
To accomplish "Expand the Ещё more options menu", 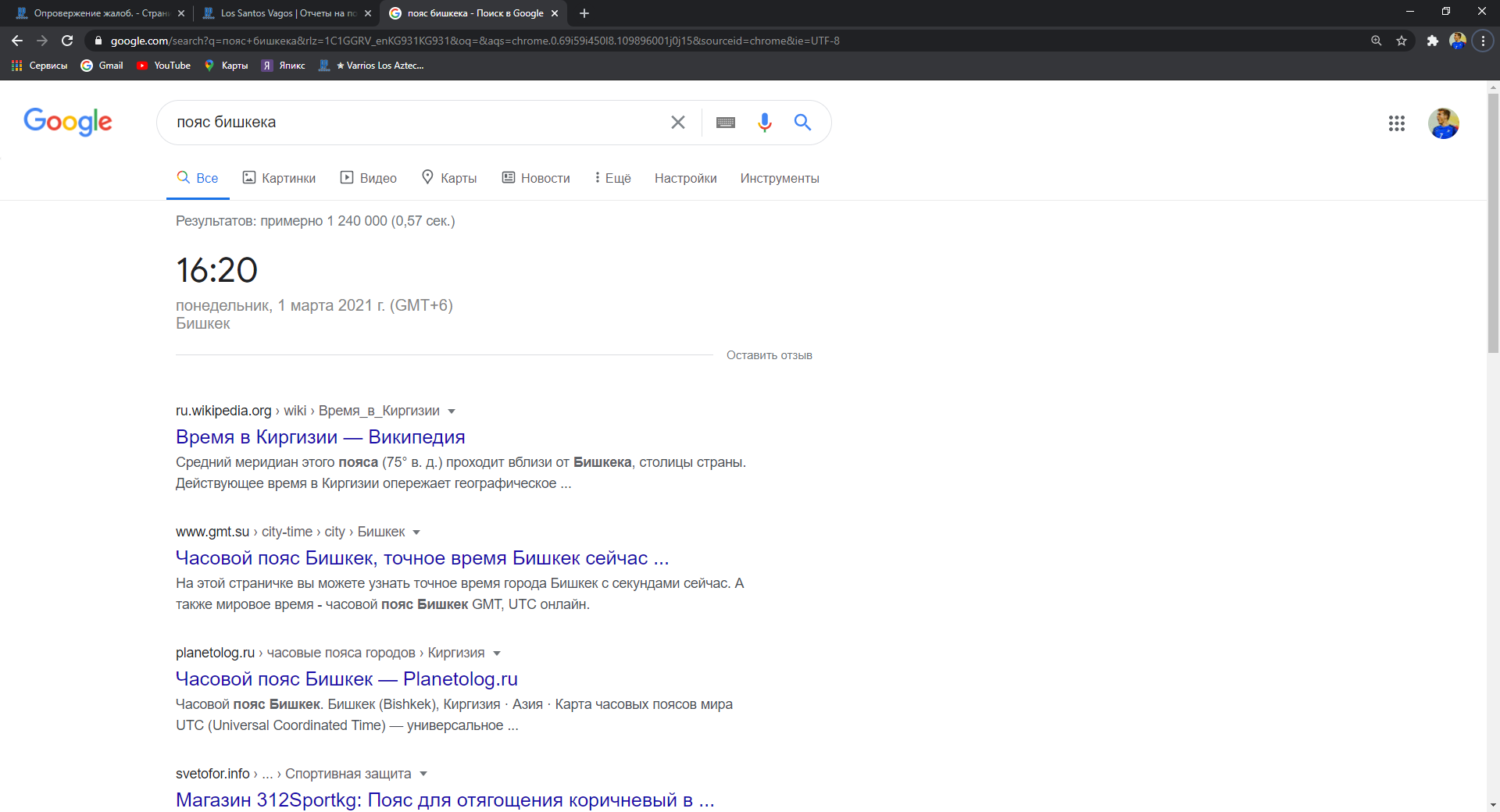I will (612, 178).
